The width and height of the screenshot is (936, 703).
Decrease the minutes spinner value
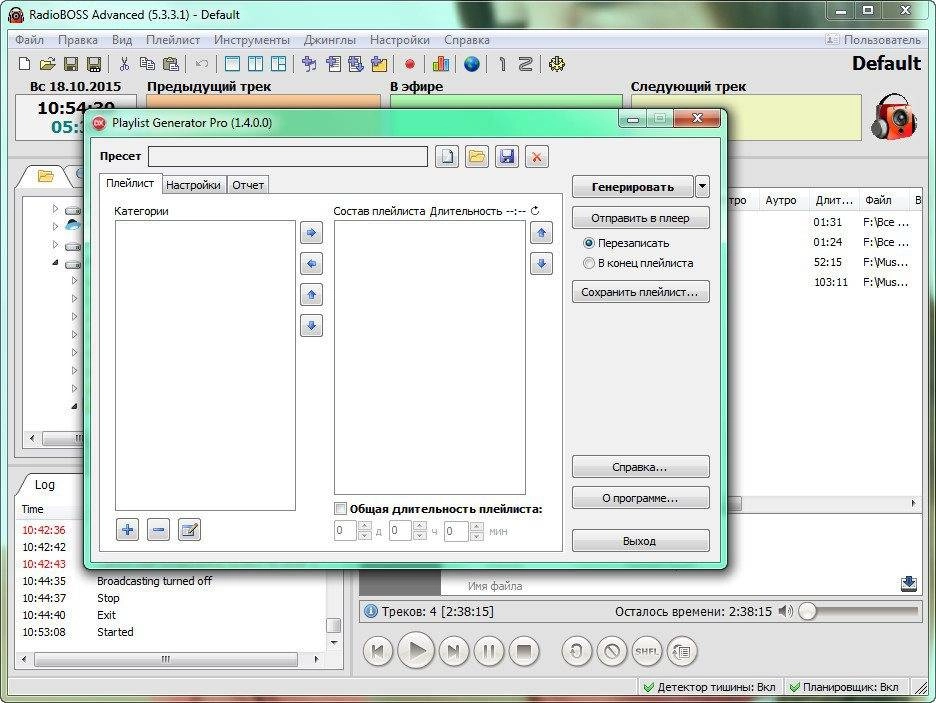(x=476, y=536)
